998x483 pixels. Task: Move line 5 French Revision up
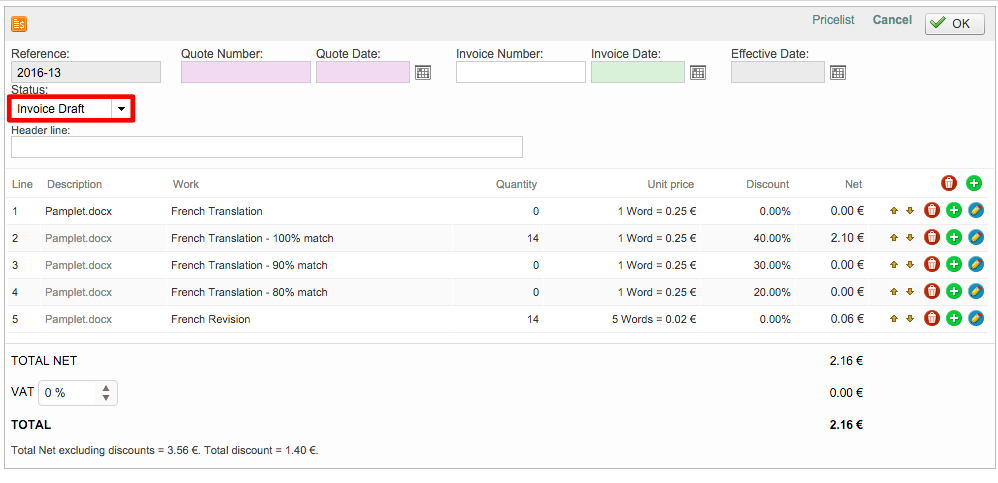coord(895,319)
